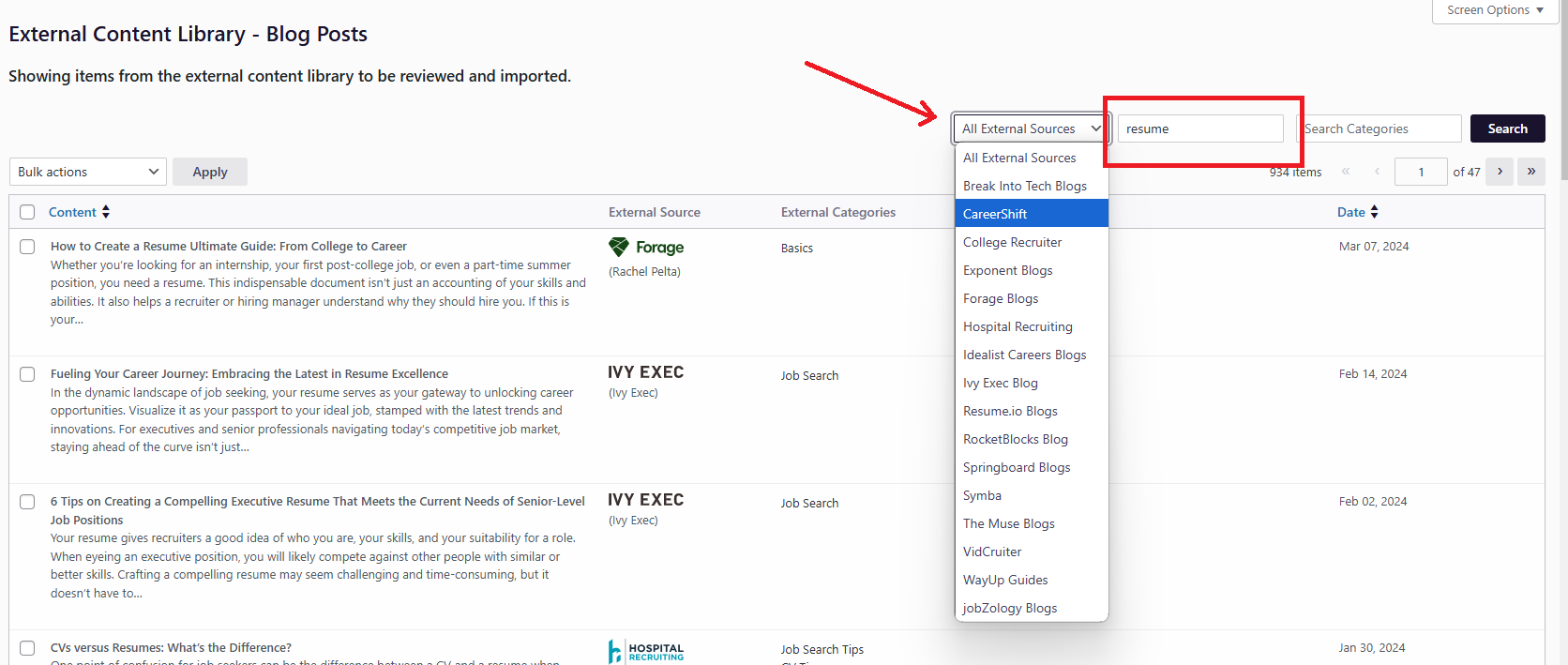The width and height of the screenshot is (1568, 665).
Task: Click the Date column sort arrows
Action: click(x=1374, y=212)
